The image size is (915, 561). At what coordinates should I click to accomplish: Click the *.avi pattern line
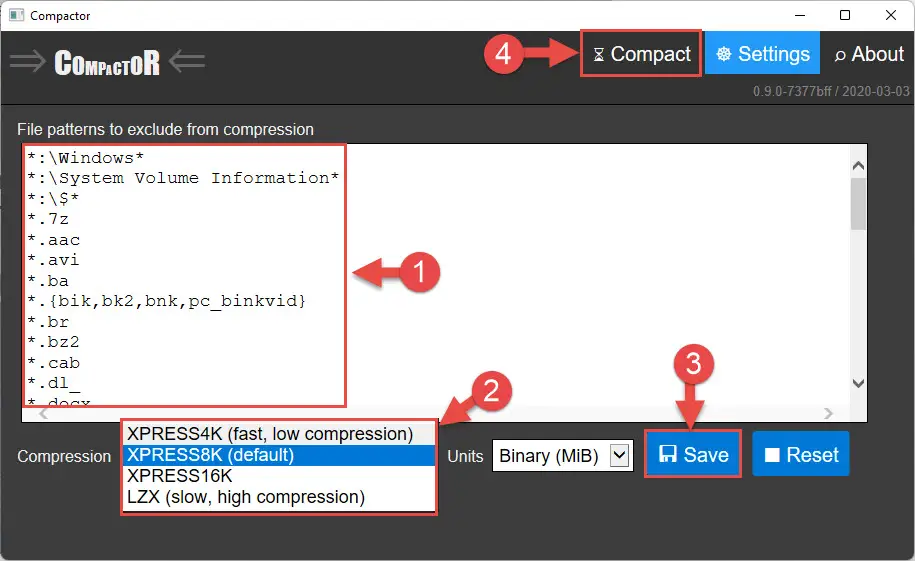pyautogui.click(x=53, y=260)
